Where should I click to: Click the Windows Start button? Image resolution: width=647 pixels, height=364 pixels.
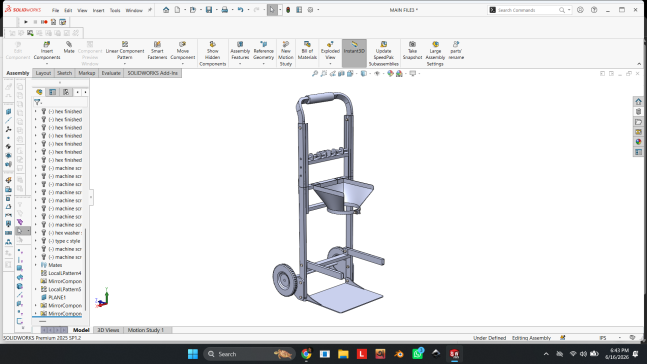pyautogui.click(x=193, y=354)
